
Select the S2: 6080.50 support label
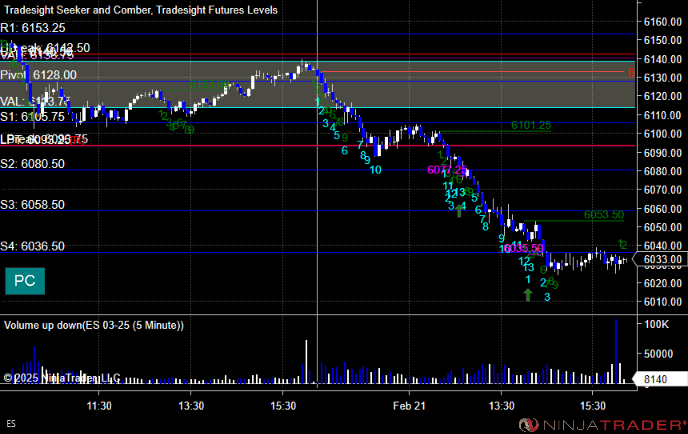coord(32,164)
